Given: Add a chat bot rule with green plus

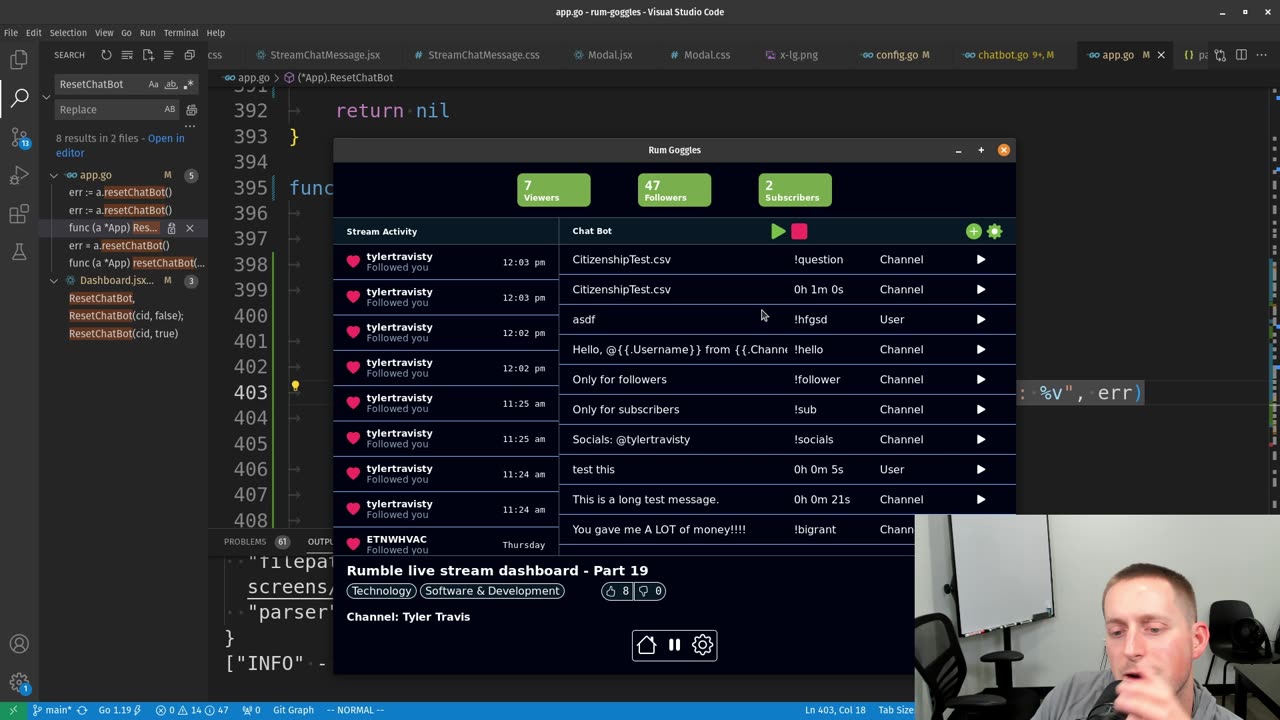Looking at the screenshot, I should pyautogui.click(x=973, y=231).
